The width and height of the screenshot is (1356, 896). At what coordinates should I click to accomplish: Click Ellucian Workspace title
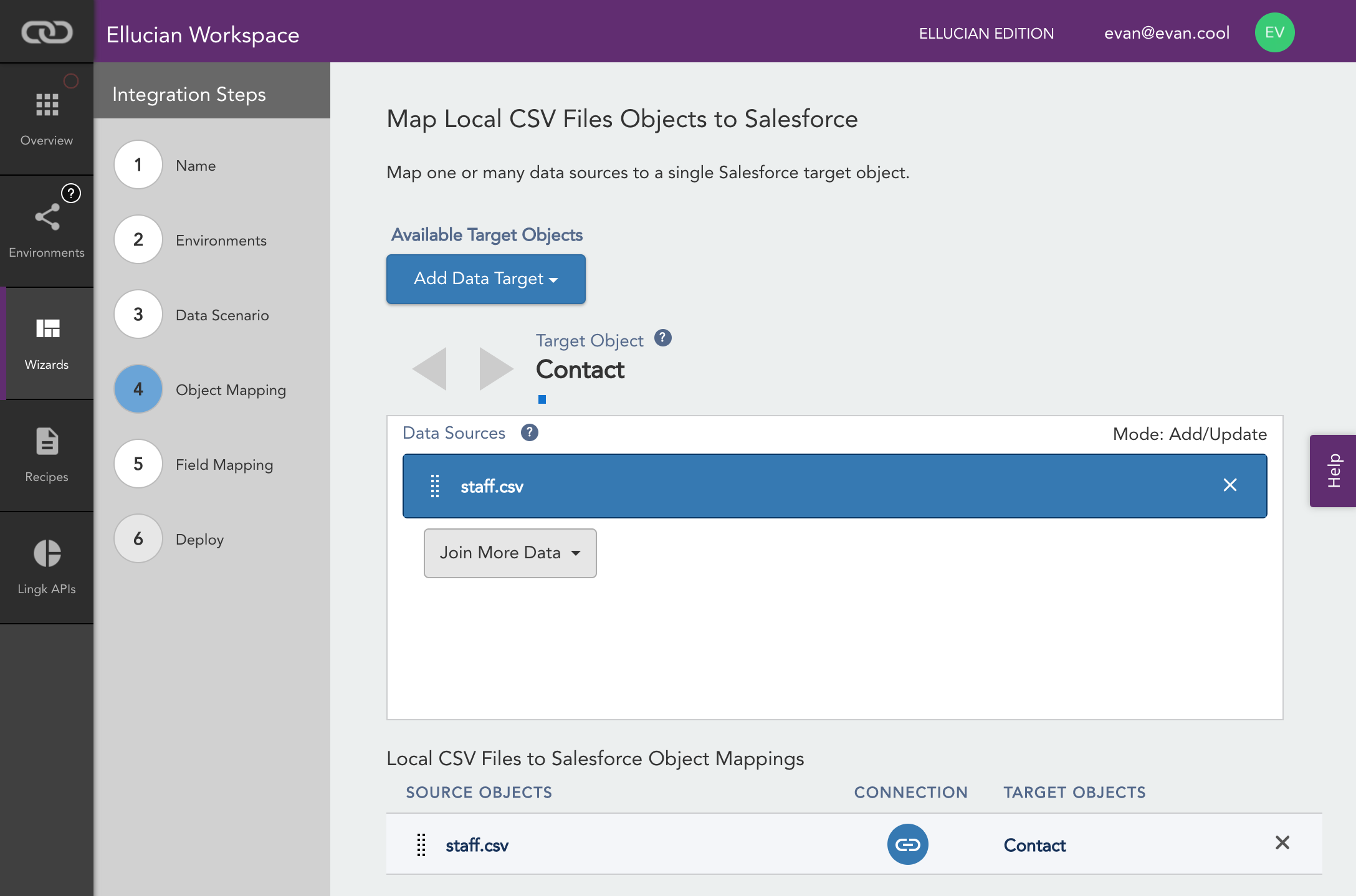tap(203, 35)
